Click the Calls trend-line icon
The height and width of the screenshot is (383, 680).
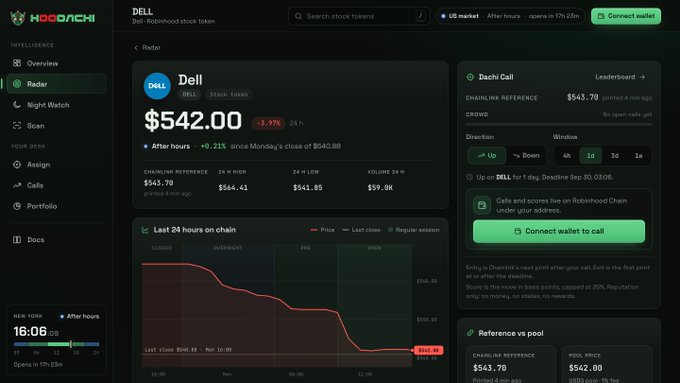coord(17,185)
